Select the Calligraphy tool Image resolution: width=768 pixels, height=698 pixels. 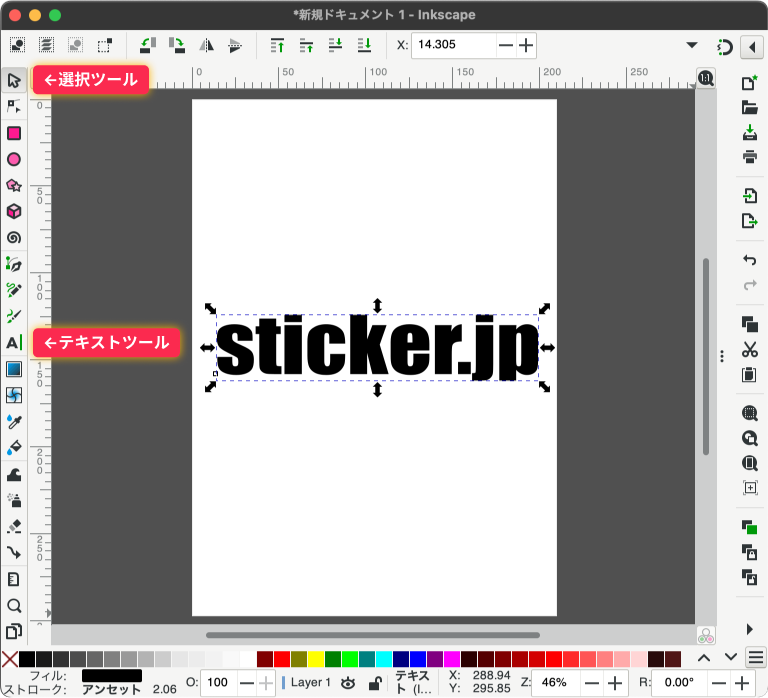(x=14, y=316)
